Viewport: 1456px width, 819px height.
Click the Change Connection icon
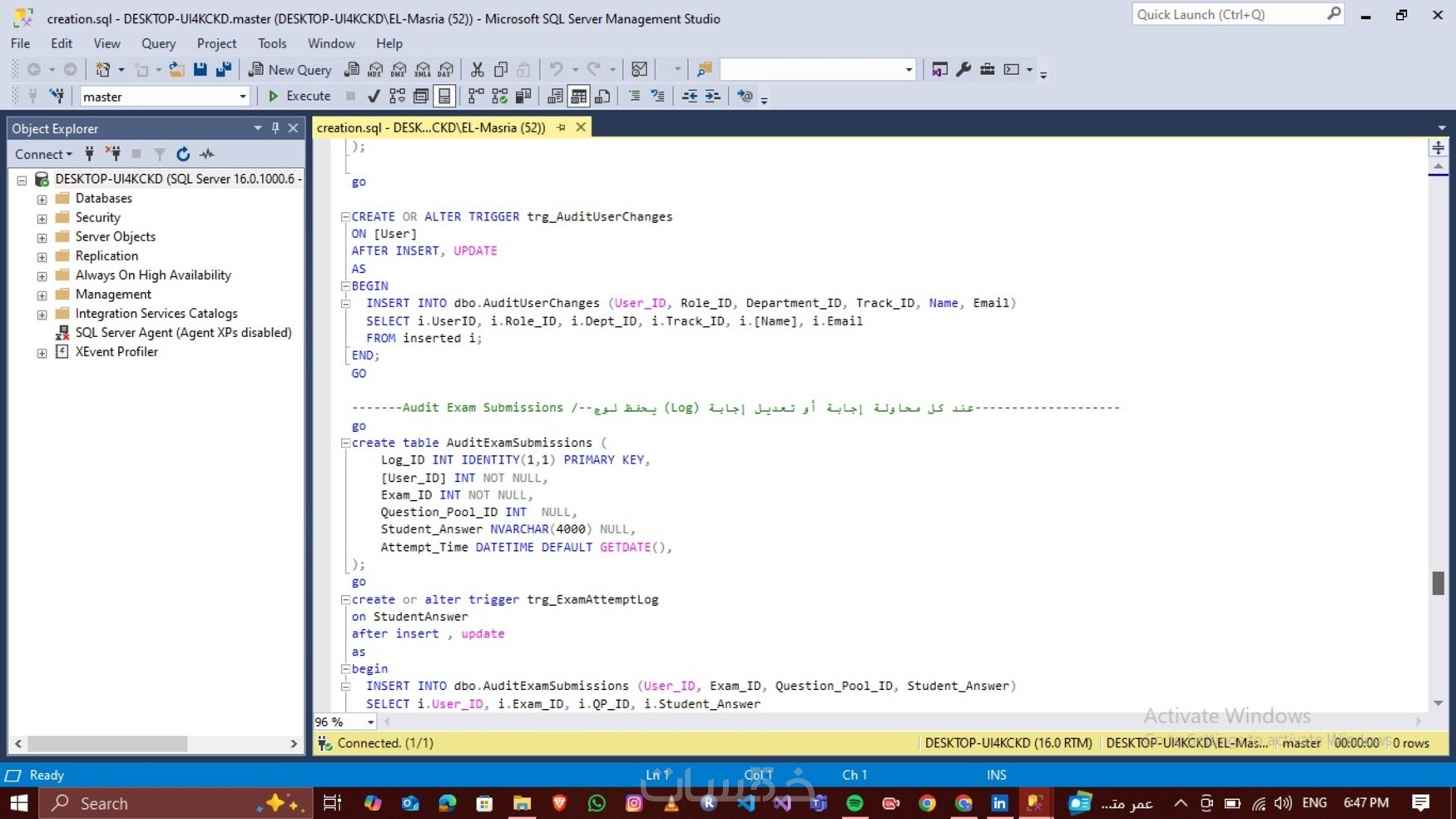coord(57,97)
